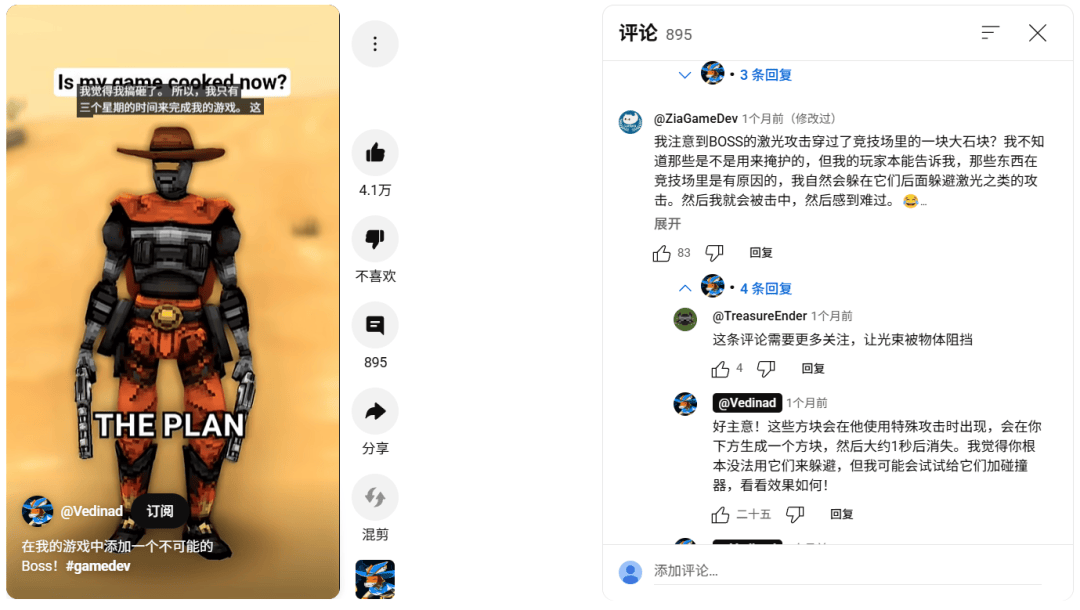
Task: Focus the add a comment field
Action: [847, 571]
